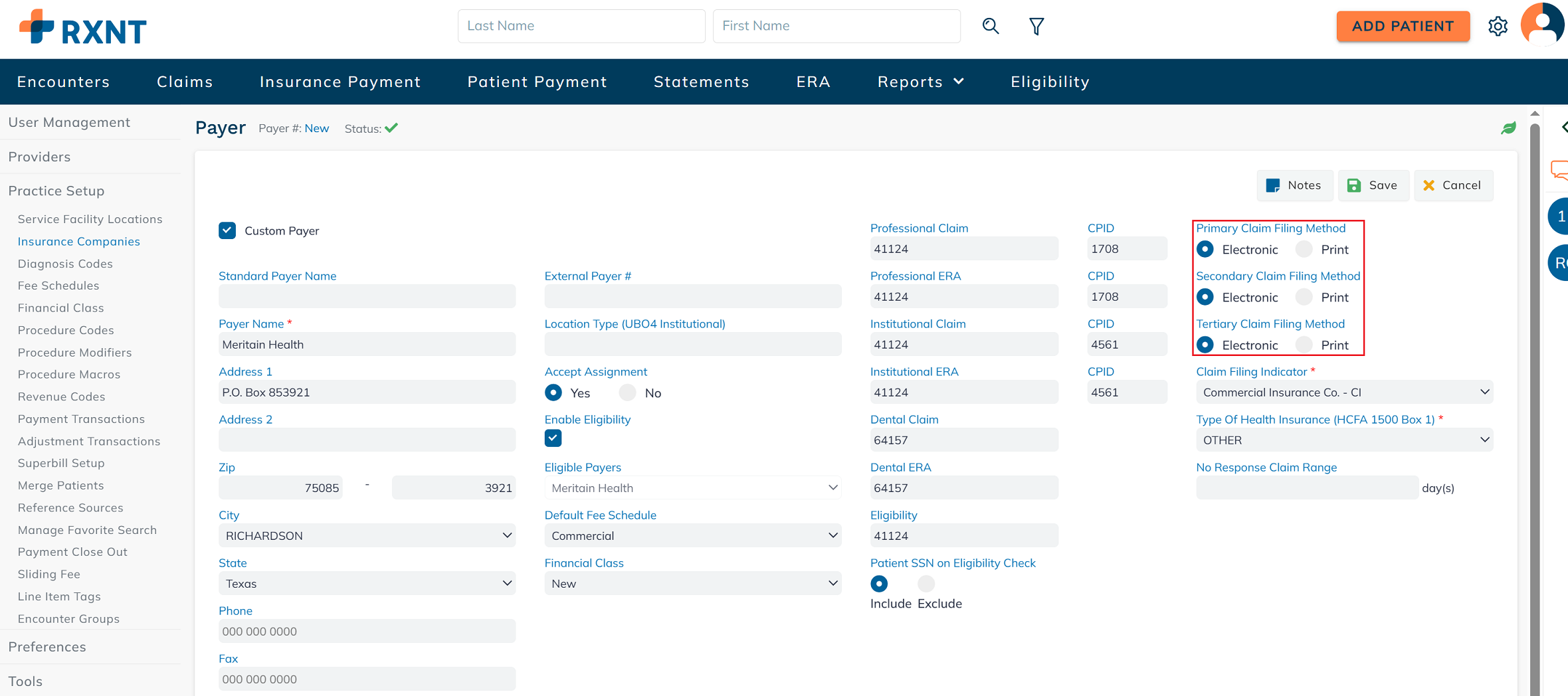Viewport: 1568px width, 696px height.
Task: Uncheck the Custom Payer checkbox
Action: [227, 230]
